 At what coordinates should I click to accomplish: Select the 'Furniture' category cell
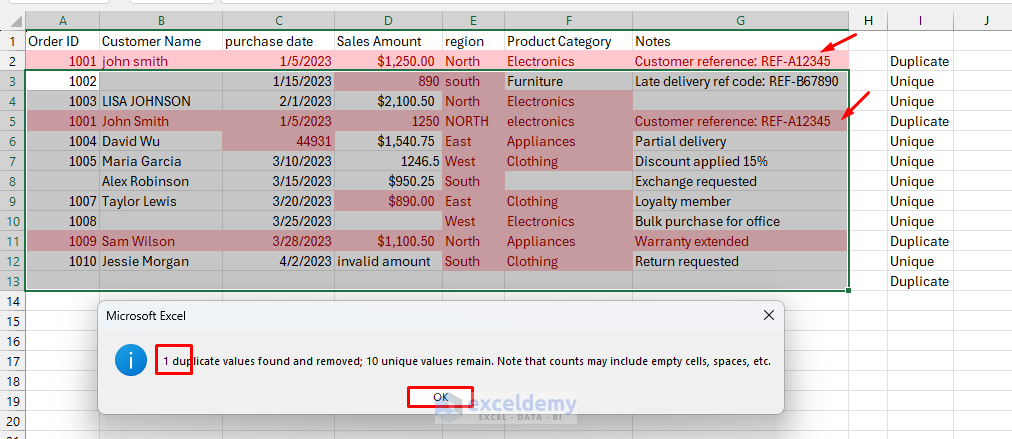[568, 81]
